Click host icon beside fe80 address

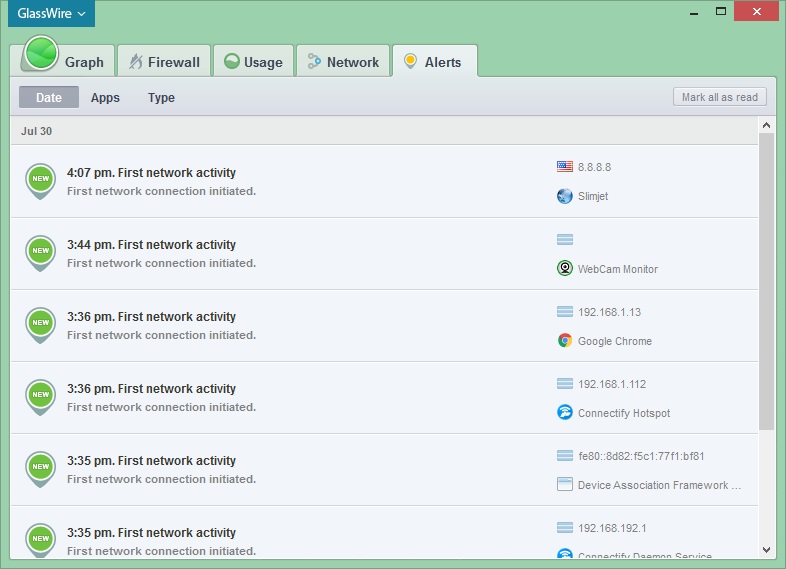tap(564, 456)
